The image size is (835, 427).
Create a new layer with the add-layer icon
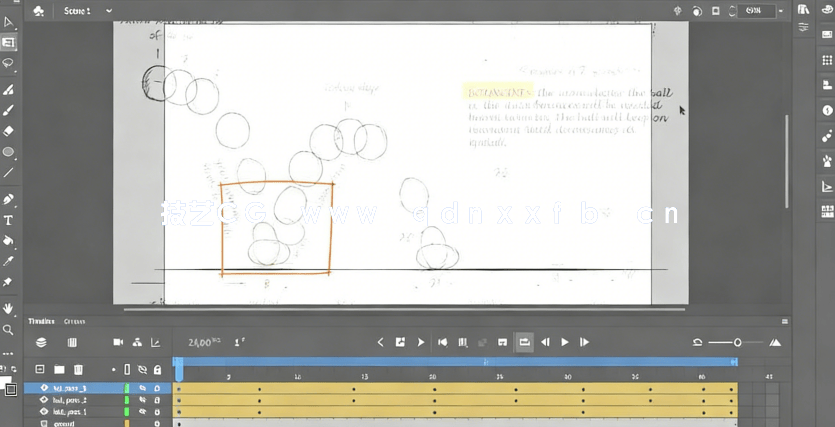[39, 369]
